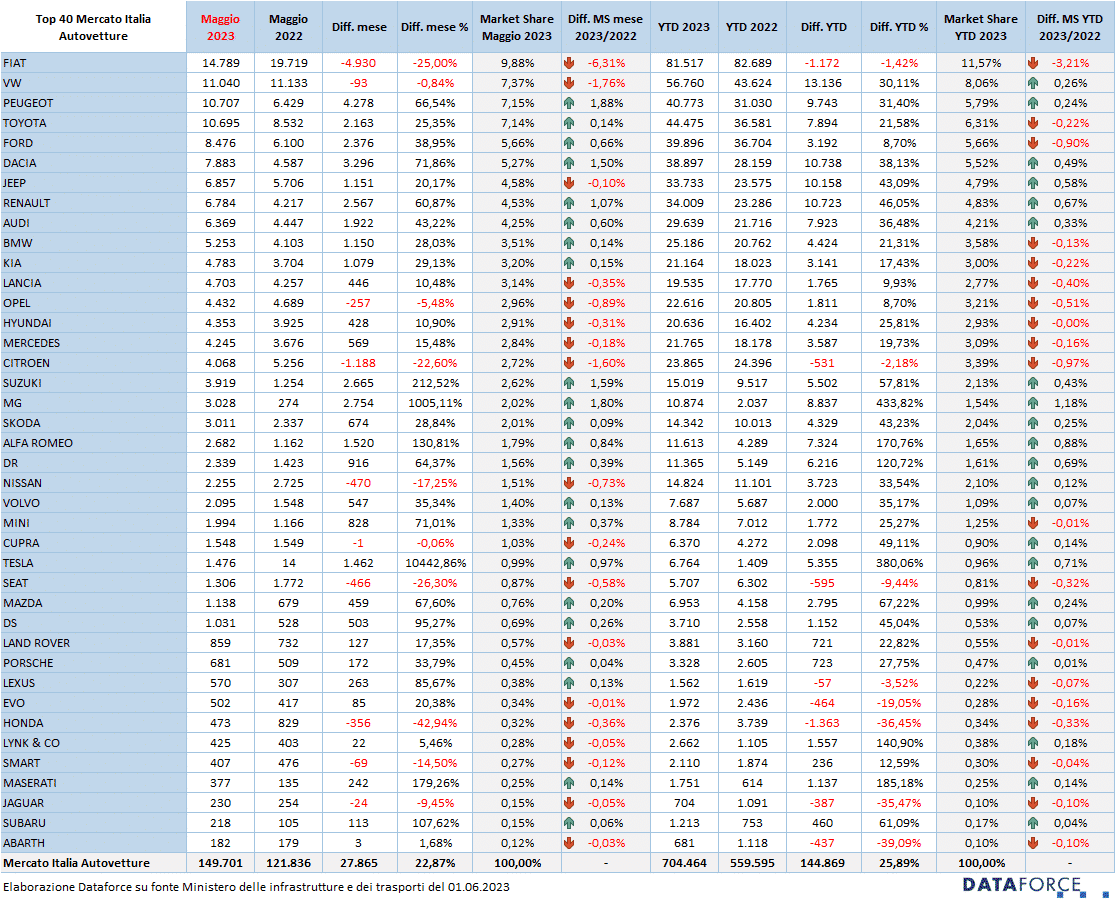The height and width of the screenshot is (901, 1115).
Task: Click the ALFA ROMEO brand name cell
Action: click(x=93, y=443)
